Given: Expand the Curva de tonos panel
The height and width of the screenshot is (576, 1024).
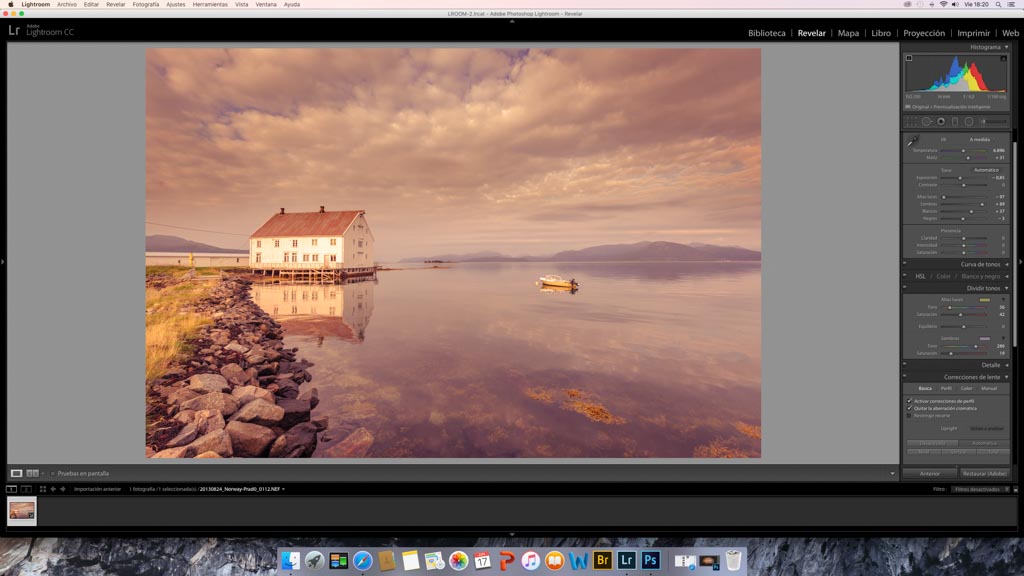Looking at the screenshot, I should [980, 264].
